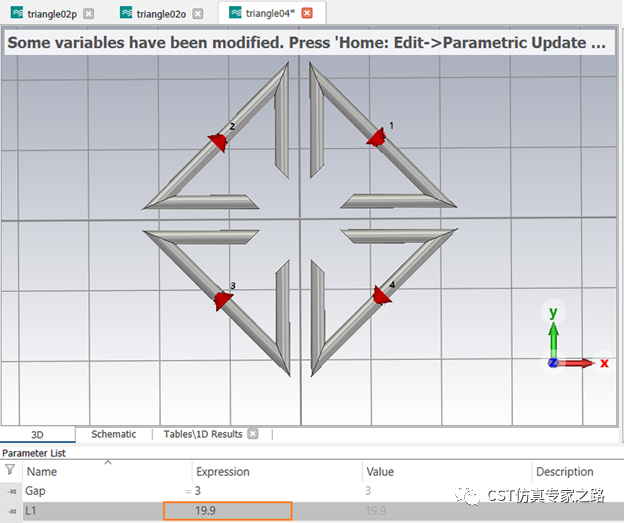Select red port 1 marker
This screenshot has width=624, height=523.
pyautogui.click(x=377, y=138)
